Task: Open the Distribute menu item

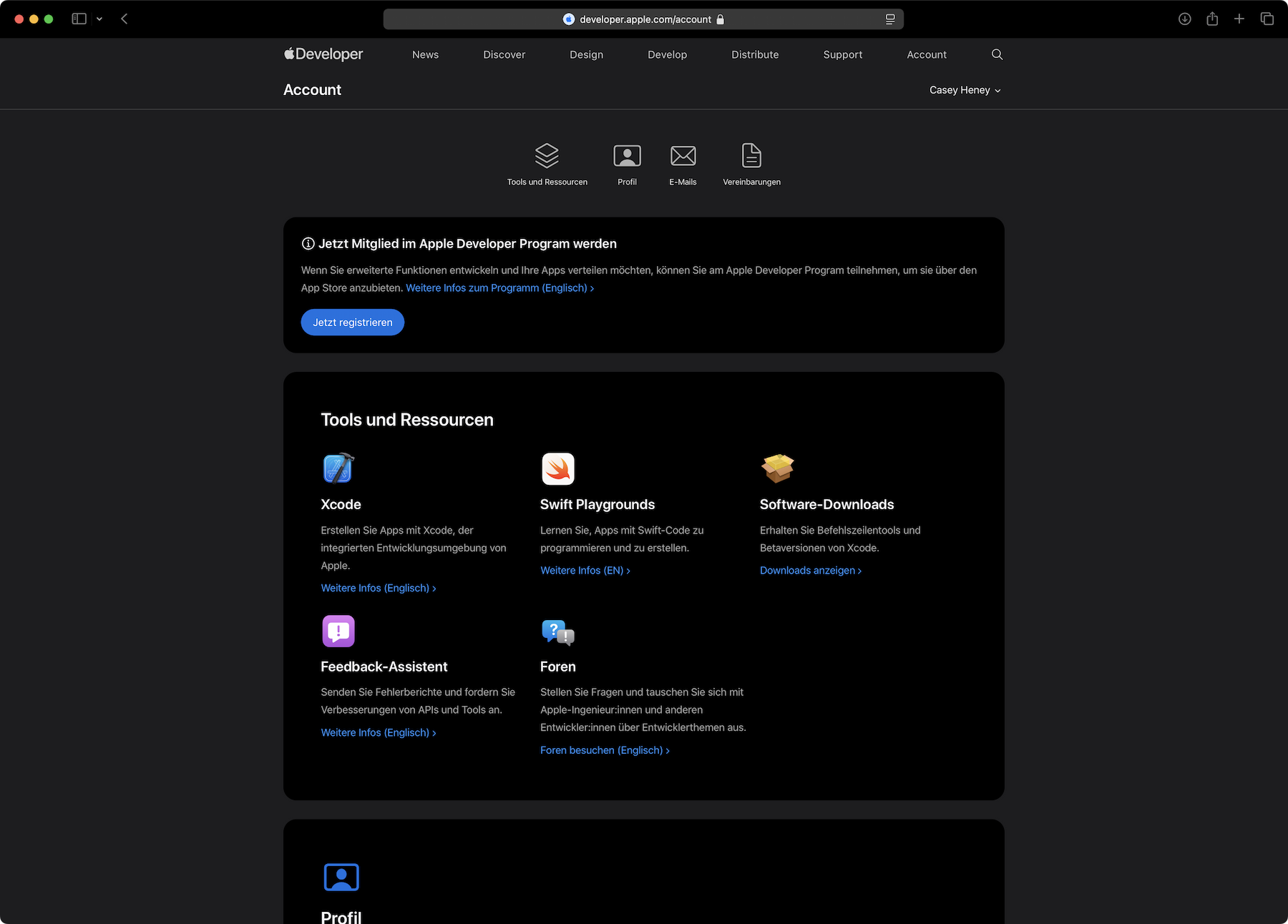Action: [755, 54]
